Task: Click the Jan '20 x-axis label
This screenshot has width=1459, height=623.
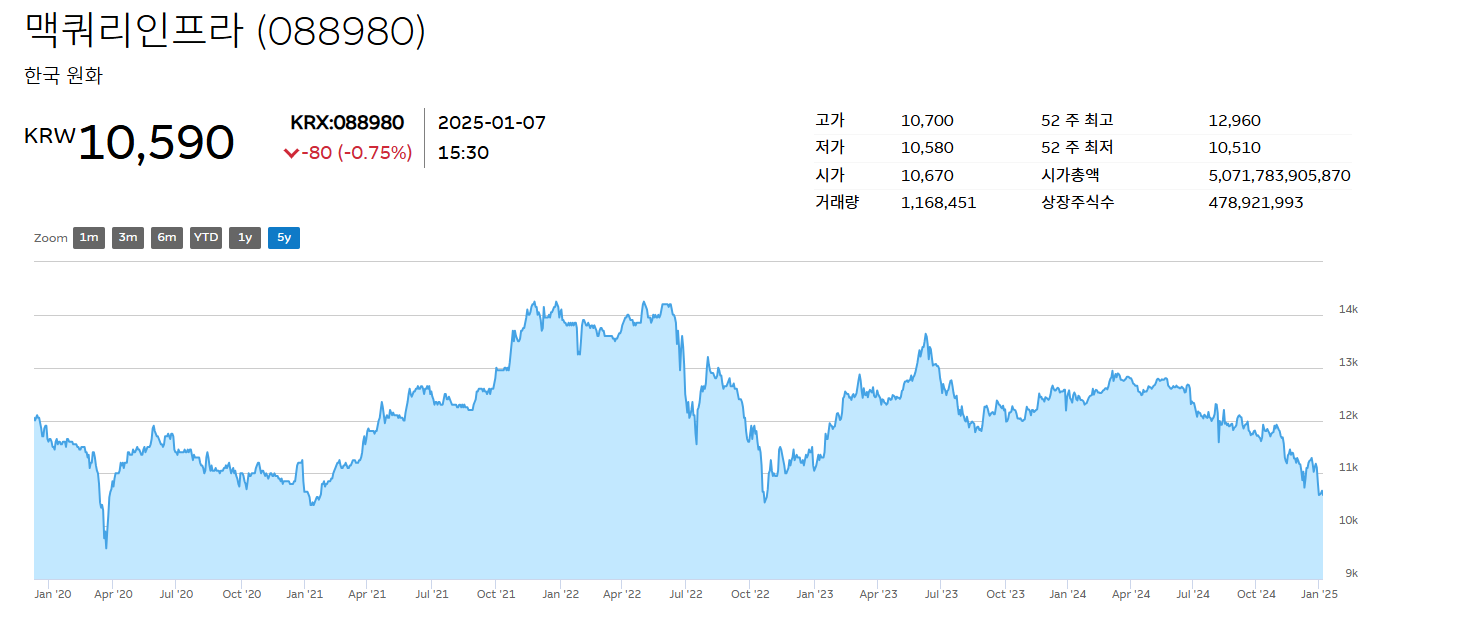Action: coord(53,594)
